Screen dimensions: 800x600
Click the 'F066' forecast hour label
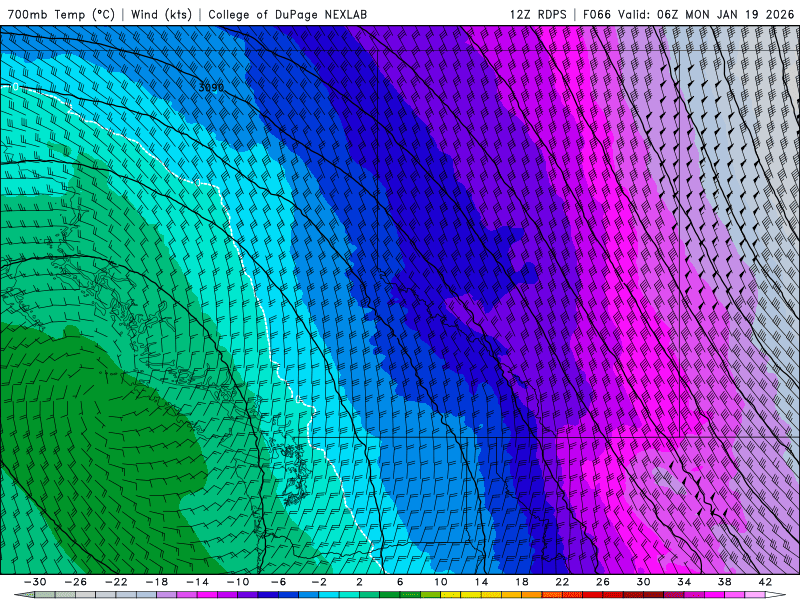coord(596,14)
